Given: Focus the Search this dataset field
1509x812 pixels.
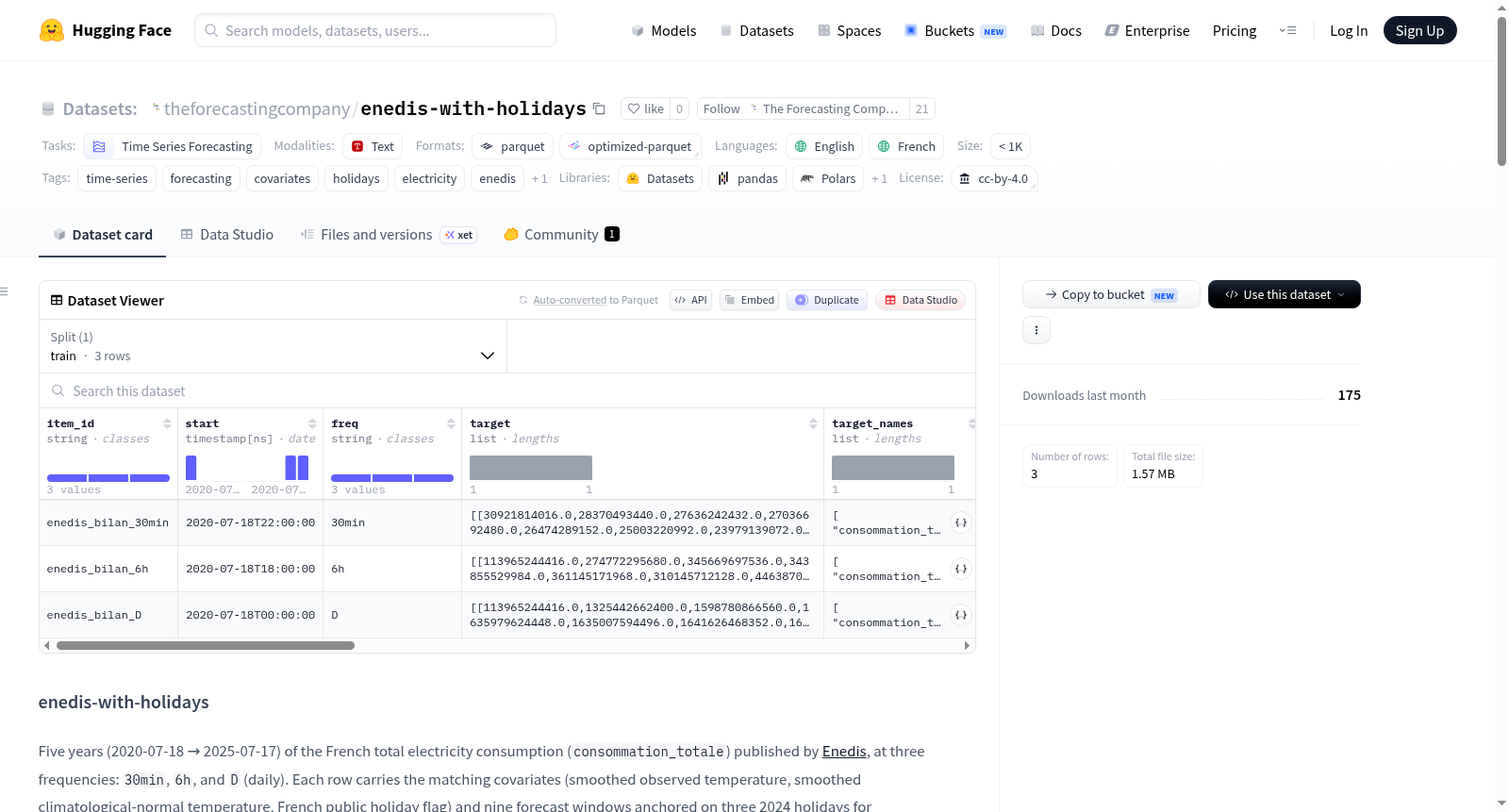Looking at the screenshot, I should tap(507, 390).
